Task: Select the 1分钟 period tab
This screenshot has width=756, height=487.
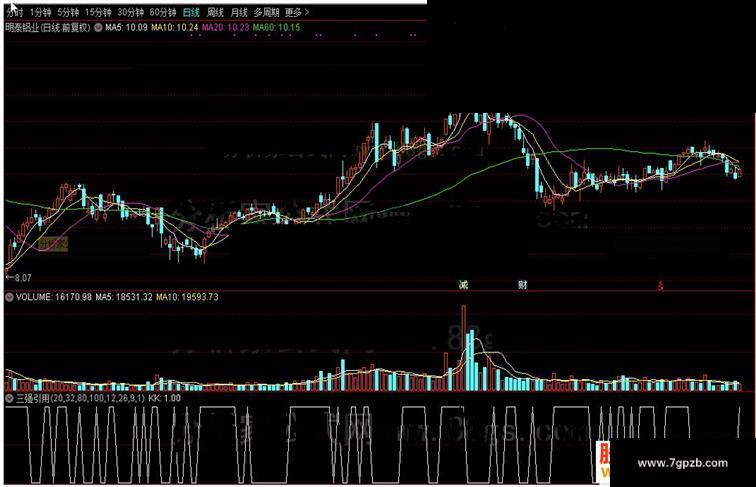Action: tap(40, 12)
